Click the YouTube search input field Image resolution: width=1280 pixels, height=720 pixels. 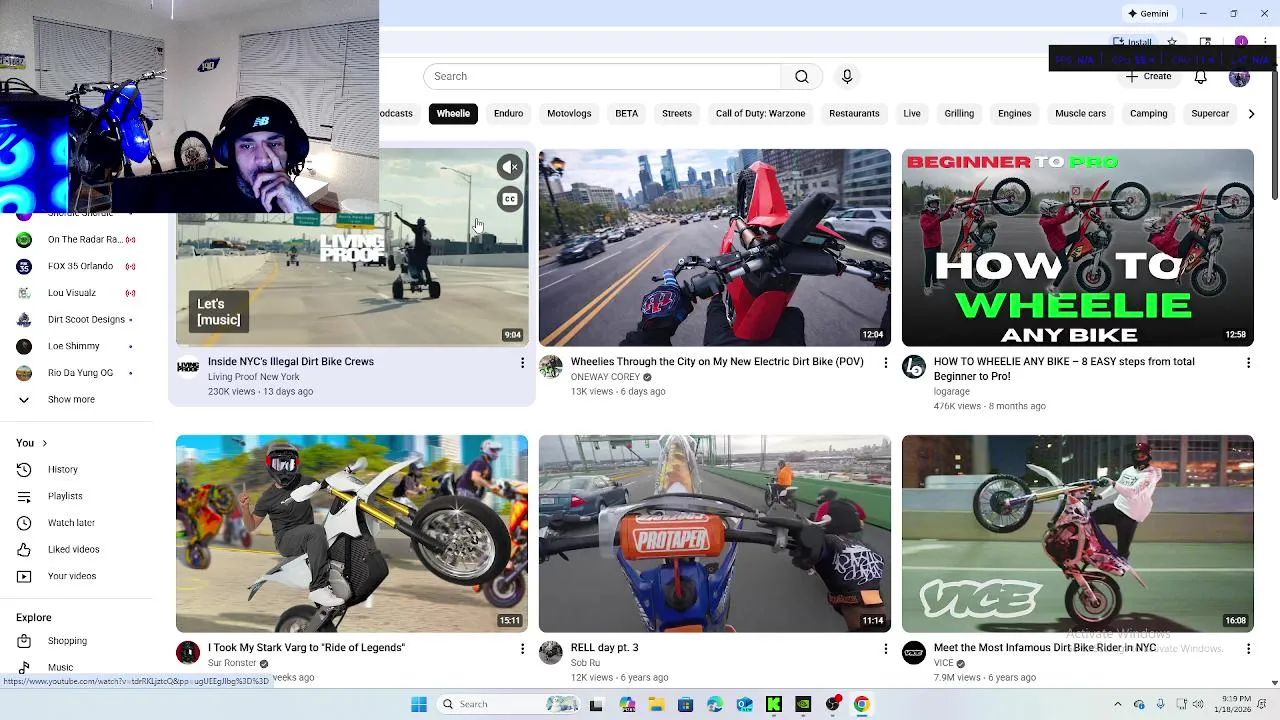pos(602,76)
